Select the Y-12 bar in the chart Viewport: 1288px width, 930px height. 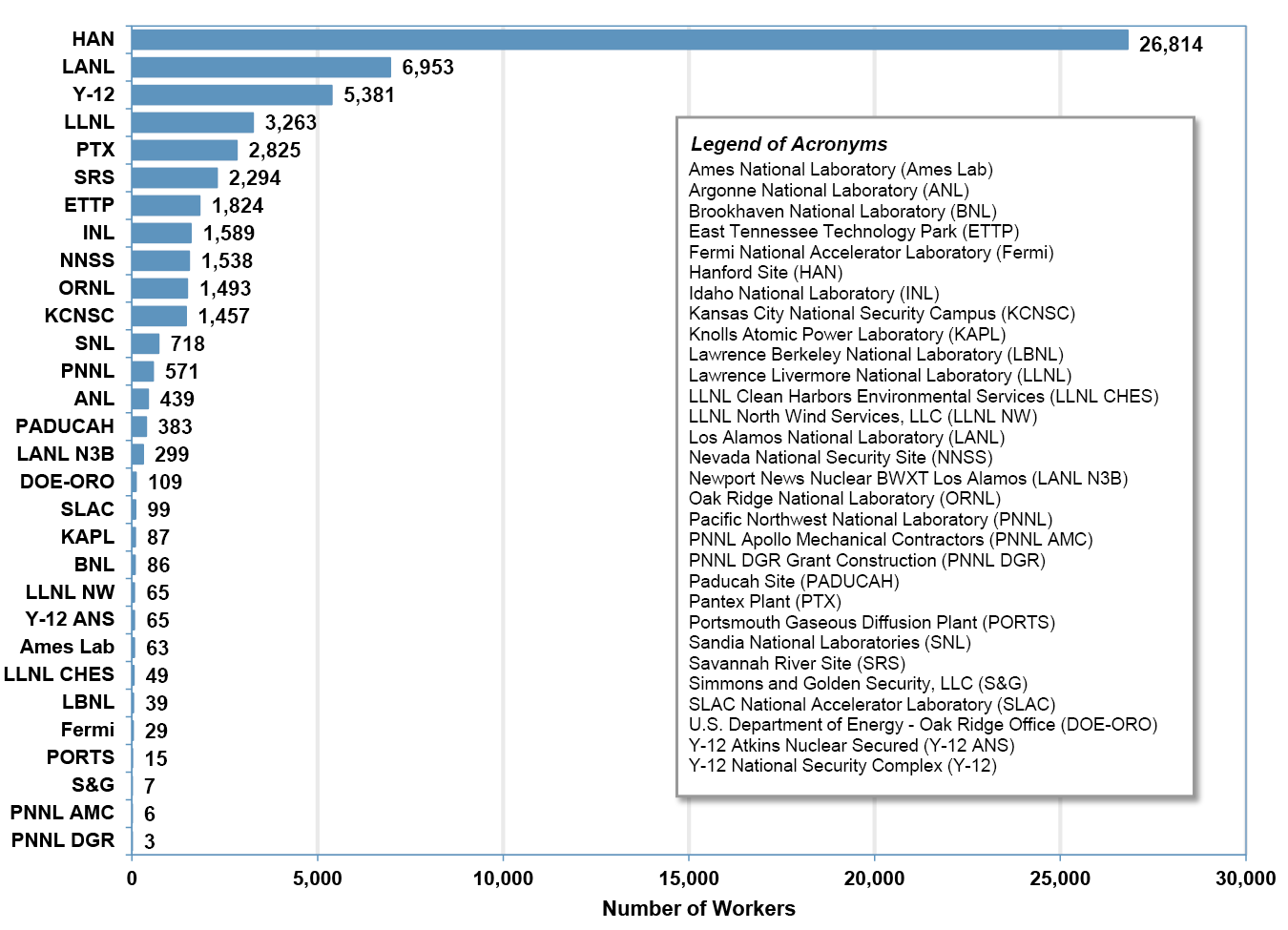point(232,94)
